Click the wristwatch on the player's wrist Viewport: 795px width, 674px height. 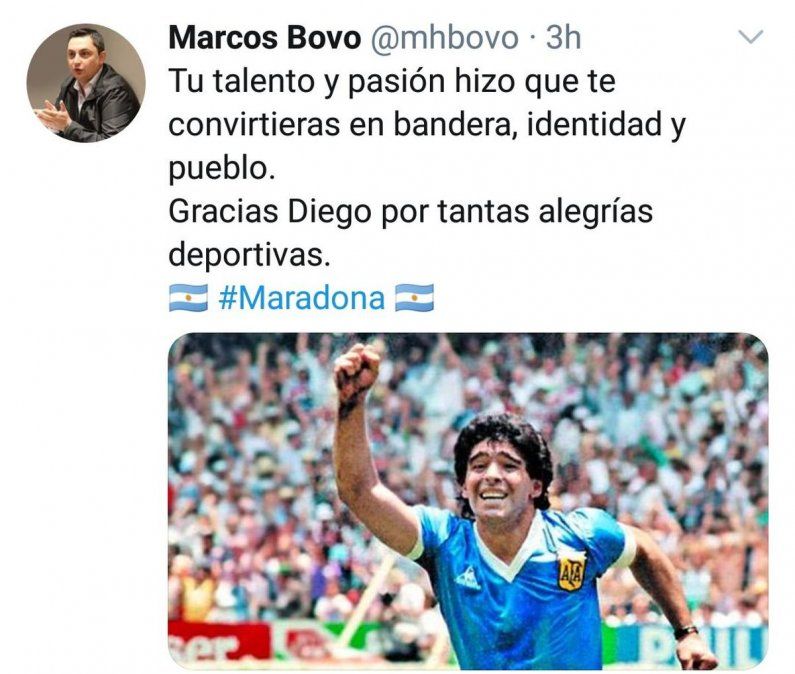pyautogui.click(x=686, y=632)
